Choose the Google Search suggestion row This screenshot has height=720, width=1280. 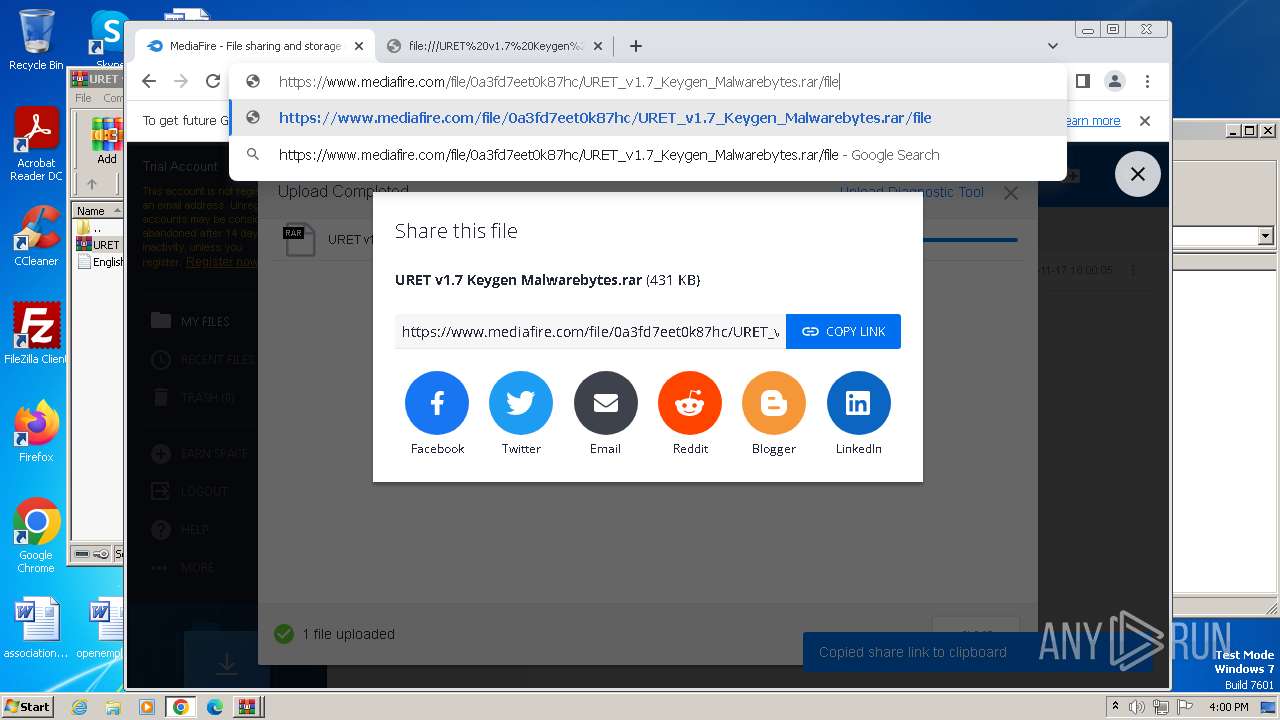648,155
